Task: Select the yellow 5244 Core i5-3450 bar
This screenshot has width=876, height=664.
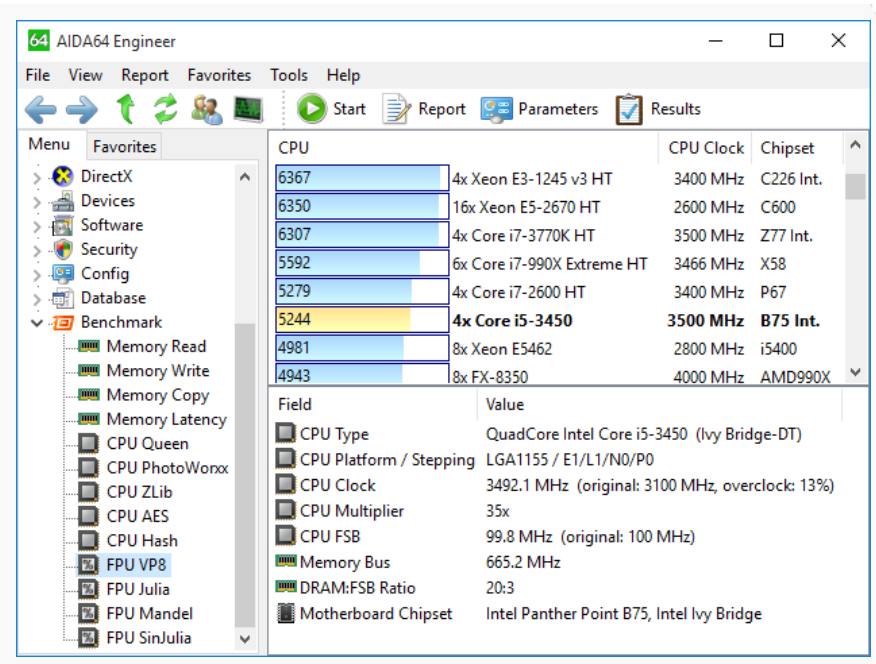Action: point(362,320)
